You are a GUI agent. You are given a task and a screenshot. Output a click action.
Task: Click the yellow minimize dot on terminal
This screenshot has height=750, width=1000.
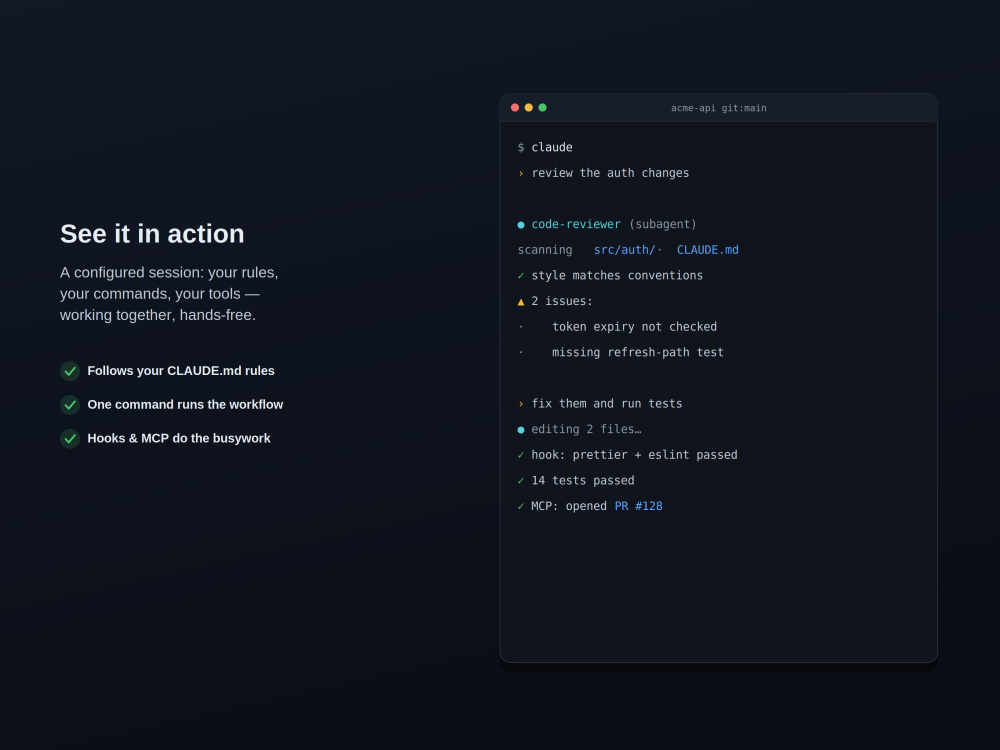click(x=529, y=108)
